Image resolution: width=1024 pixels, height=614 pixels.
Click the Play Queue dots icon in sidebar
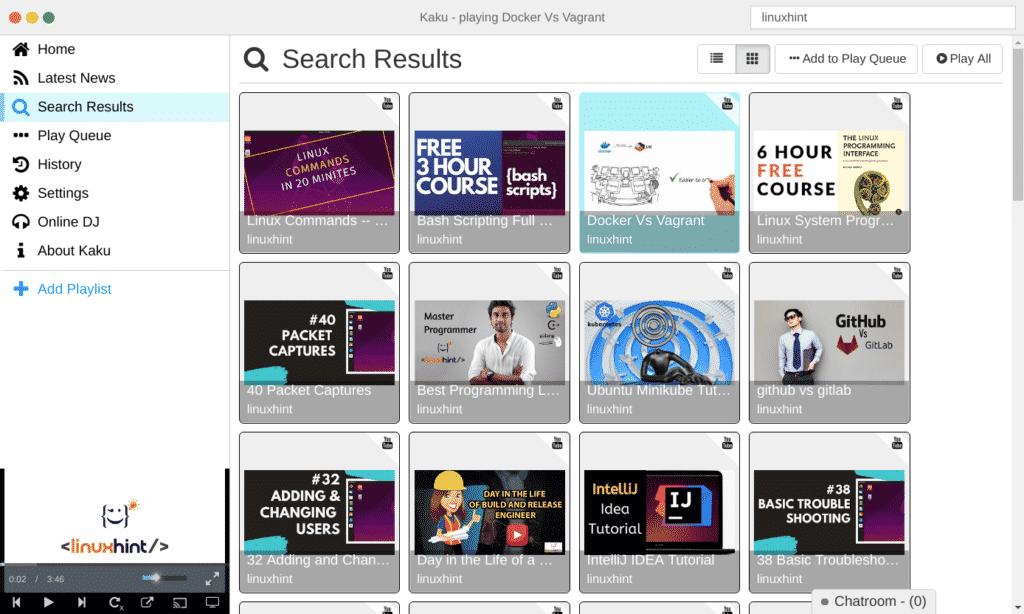point(21,135)
